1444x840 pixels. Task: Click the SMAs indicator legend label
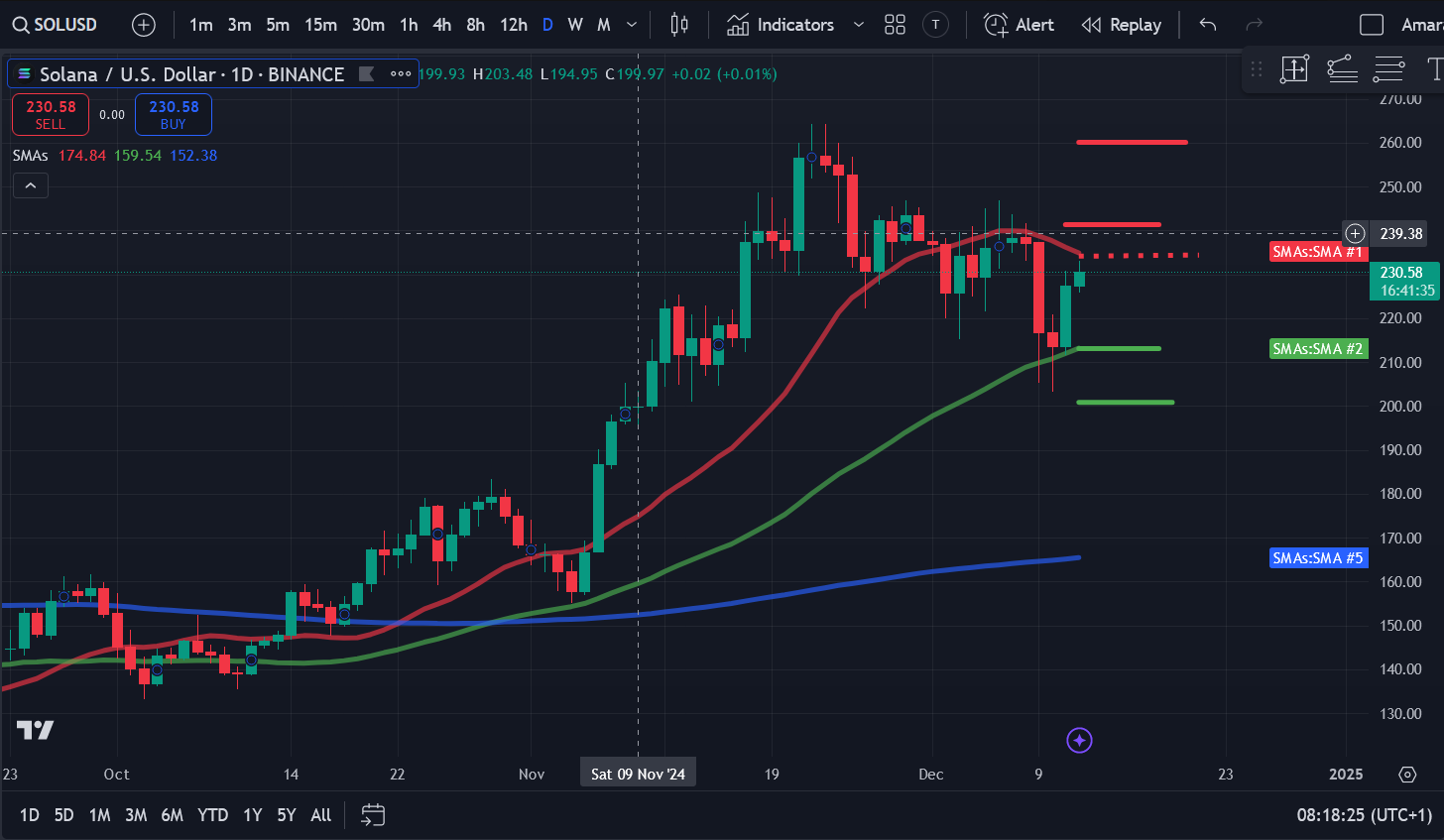pos(31,156)
